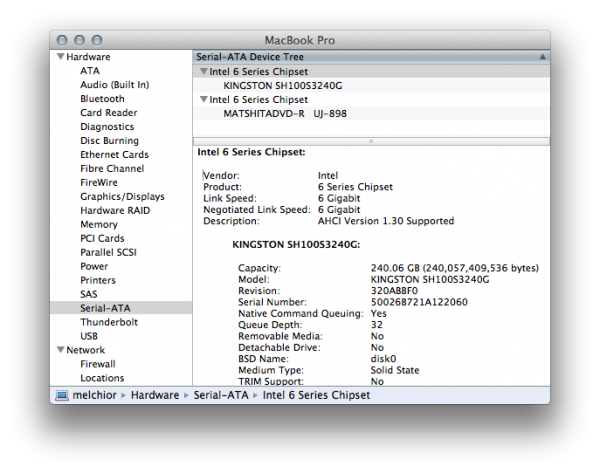This screenshot has width=600, height=473.
Task: Select Firewall under Network
Action: point(98,364)
